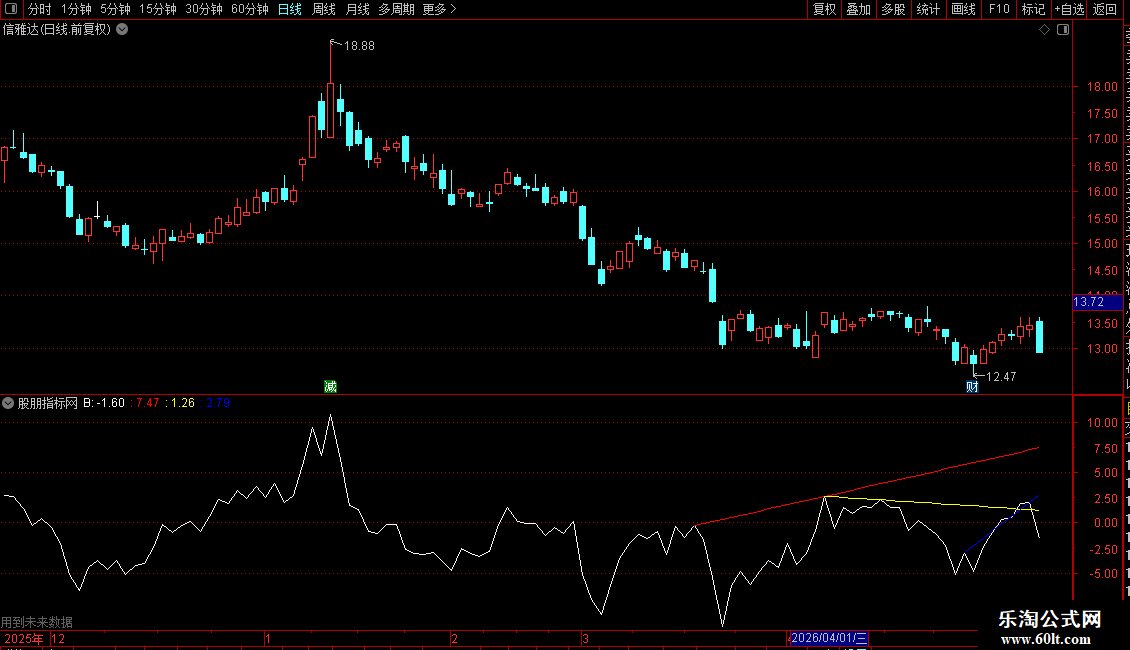Switch to 周线 weekly chart
The image size is (1130, 650).
pyautogui.click(x=324, y=9)
